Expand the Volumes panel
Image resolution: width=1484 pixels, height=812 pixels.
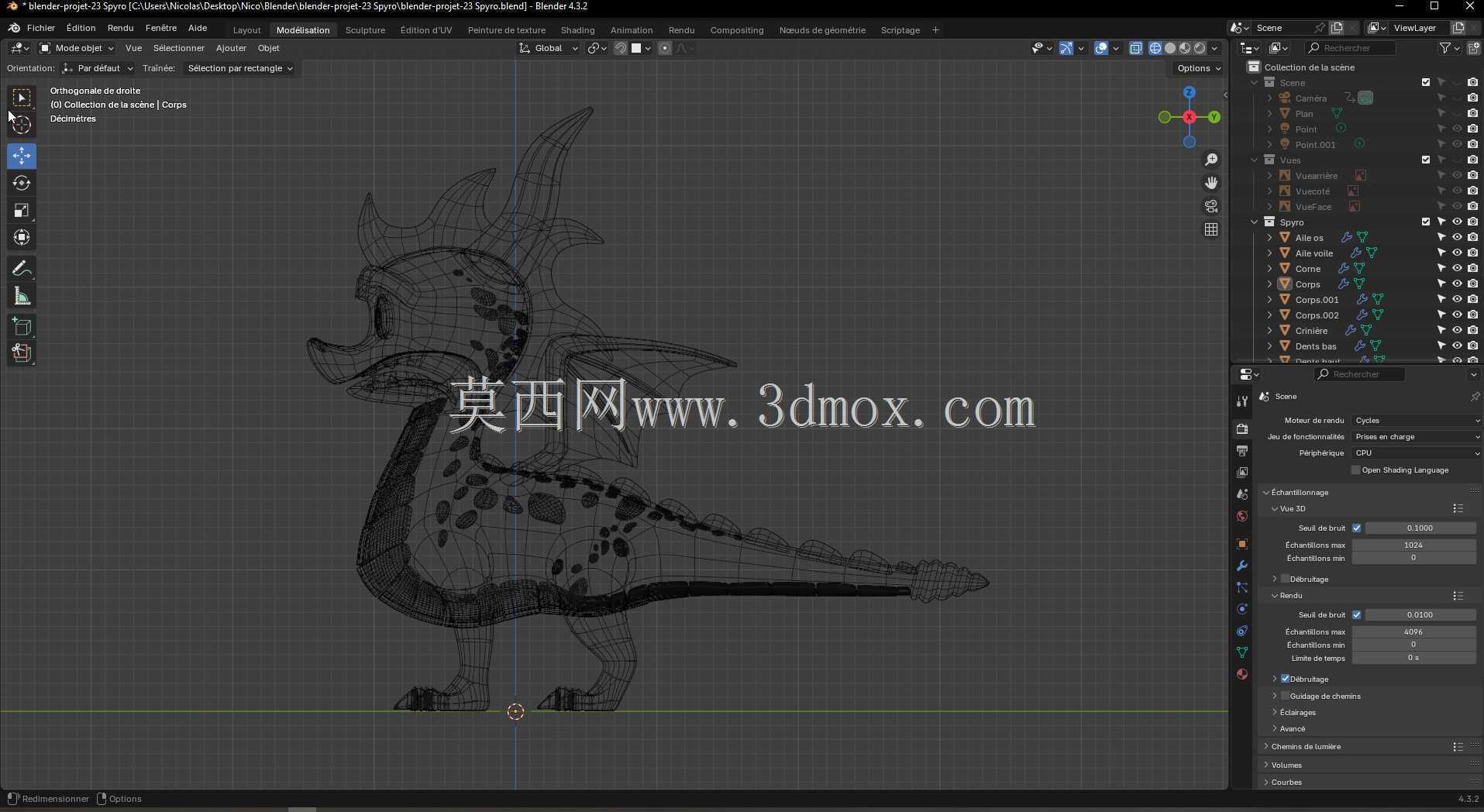click(x=1266, y=766)
